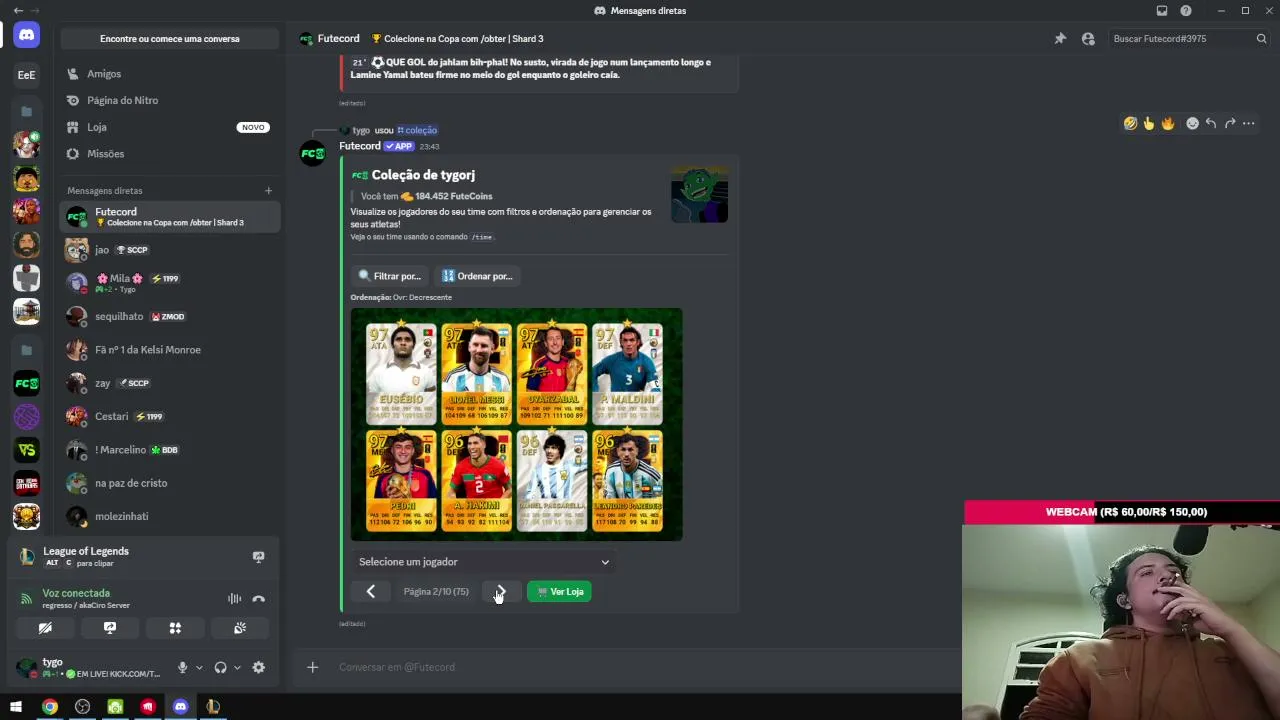This screenshot has height=720, width=1280.
Task: React with the pointing finger emoji
Action: coord(1149,124)
